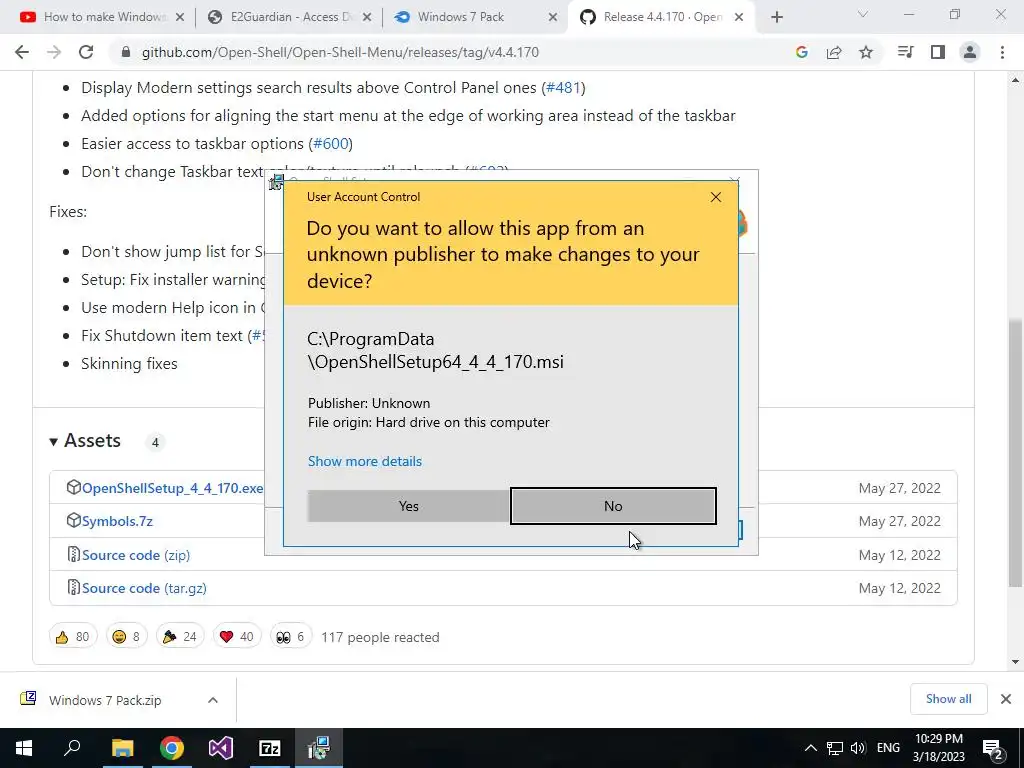
Task: Click the hooray reaction 24
Action: pyautogui.click(x=180, y=637)
